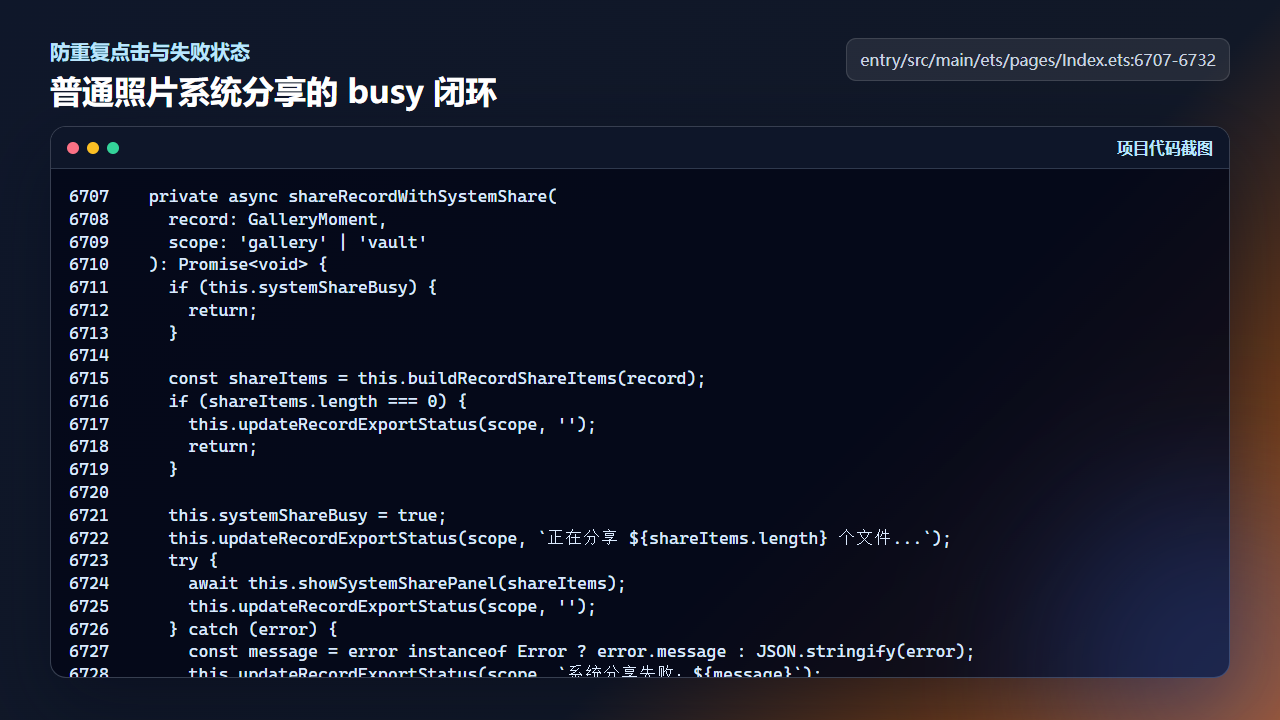Click line number 6719
The image size is (1280, 720).
(89, 469)
